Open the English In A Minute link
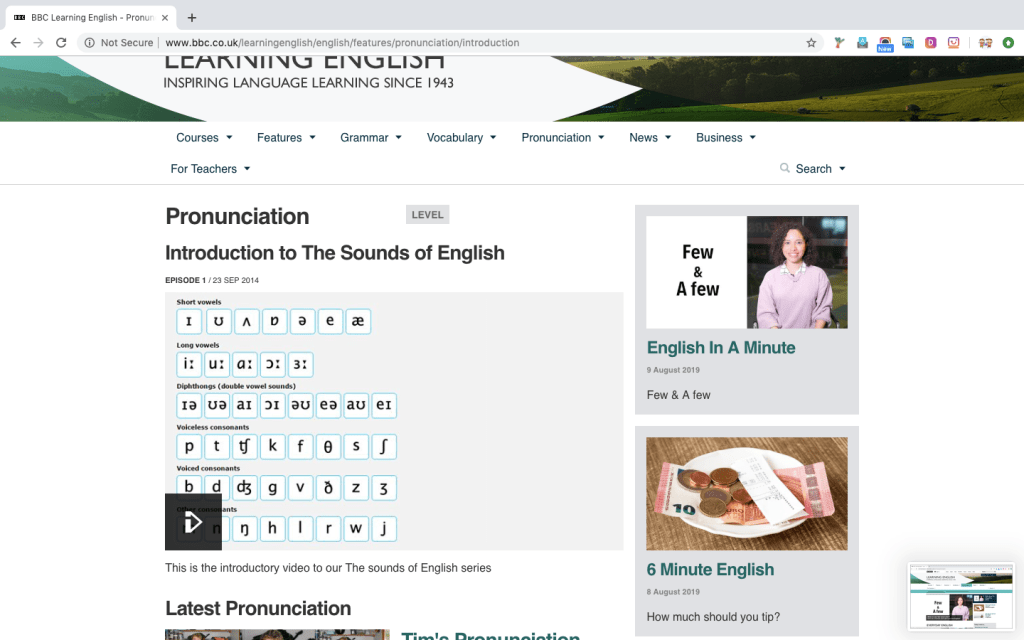This screenshot has height=640, width=1024. point(721,348)
